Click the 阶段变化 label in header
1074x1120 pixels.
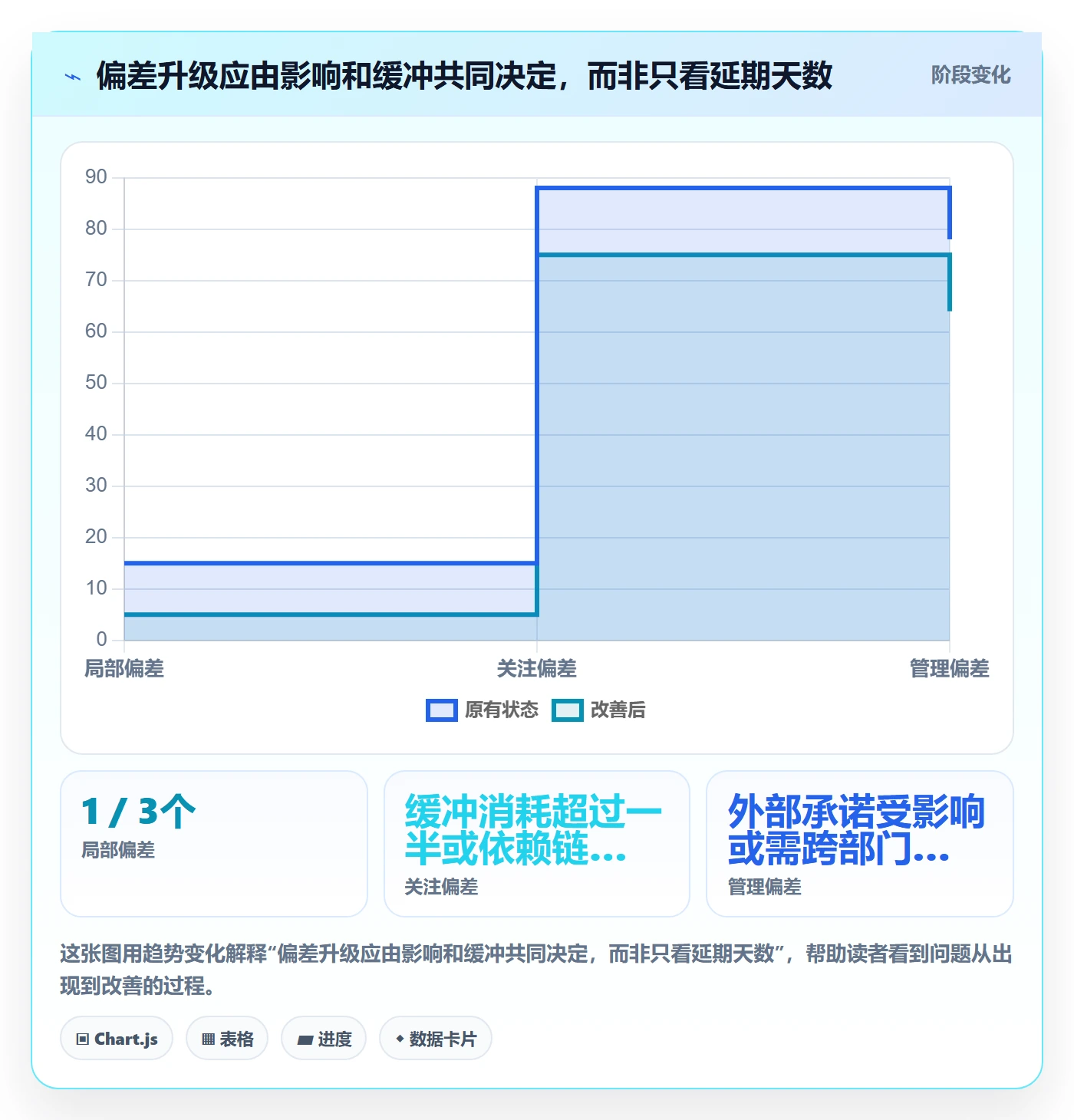coord(970,75)
